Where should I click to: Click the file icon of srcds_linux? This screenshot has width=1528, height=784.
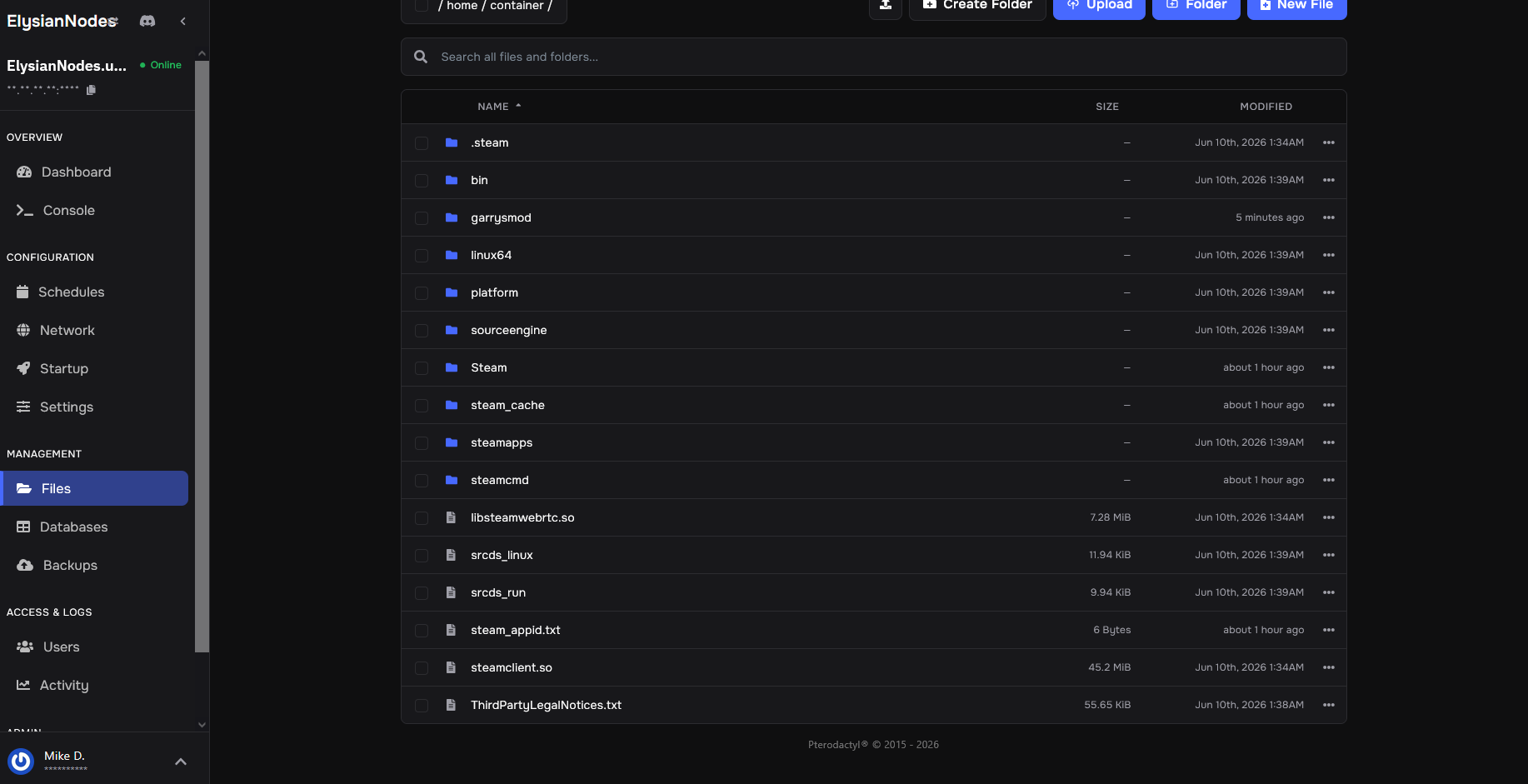tap(451, 555)
